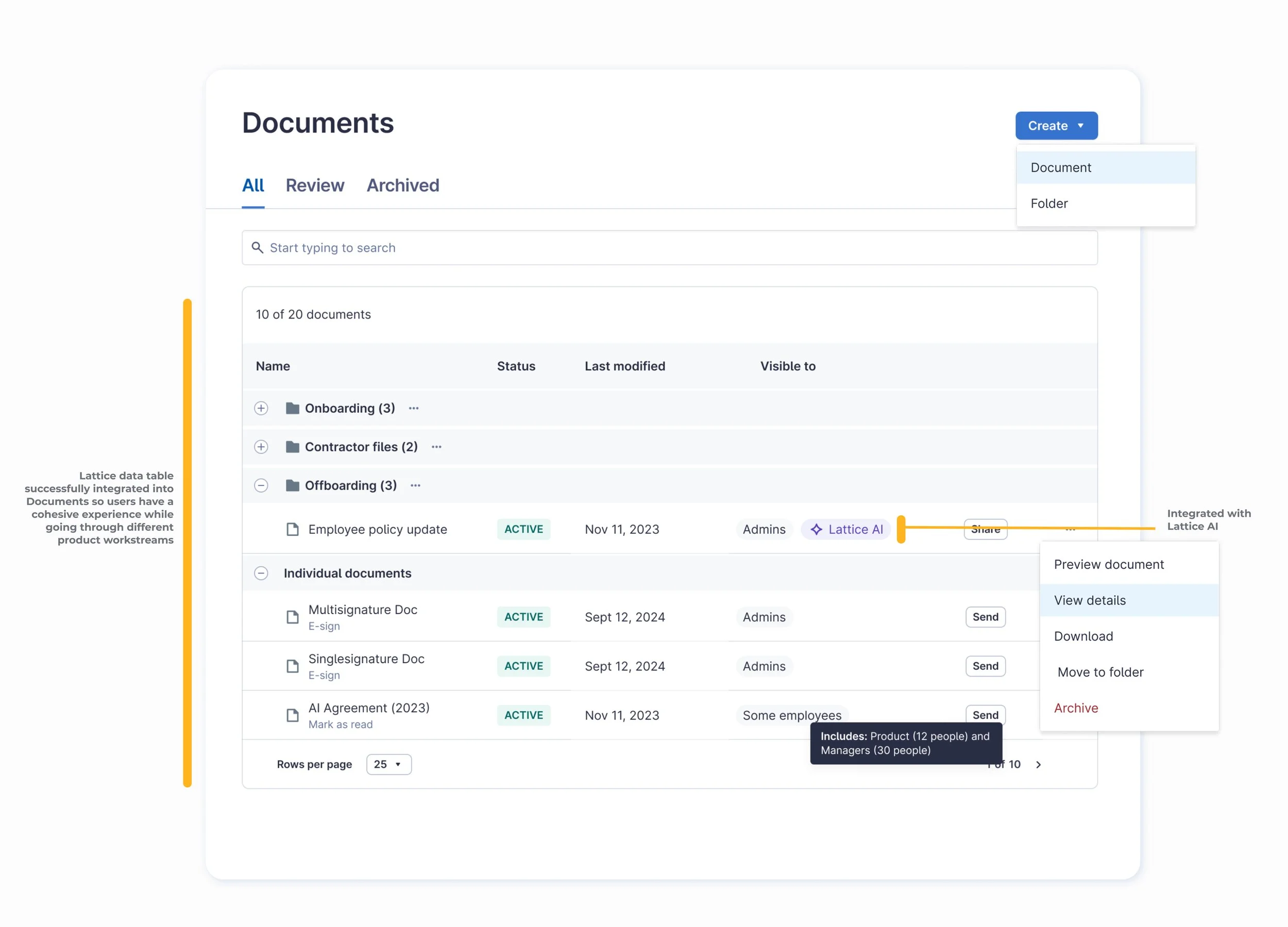This screenshot has height=927, width=1288.
Task: Open options menu for Onboarding folder
Action: 414,409
